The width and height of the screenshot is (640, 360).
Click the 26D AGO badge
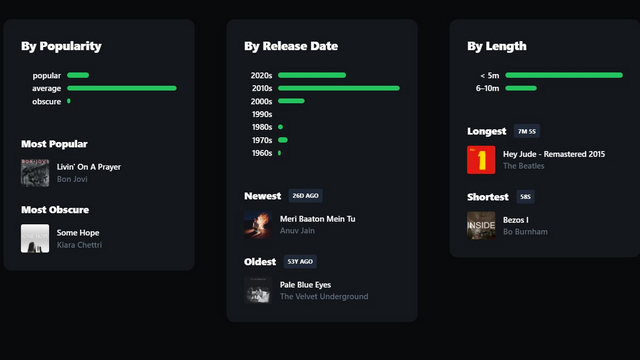click(x=305, y=196)
